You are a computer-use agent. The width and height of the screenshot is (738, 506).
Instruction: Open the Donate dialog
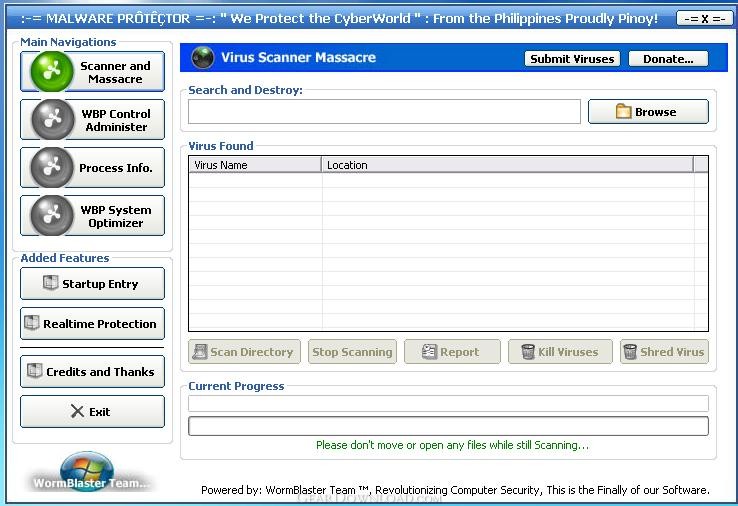pos(668,59)
